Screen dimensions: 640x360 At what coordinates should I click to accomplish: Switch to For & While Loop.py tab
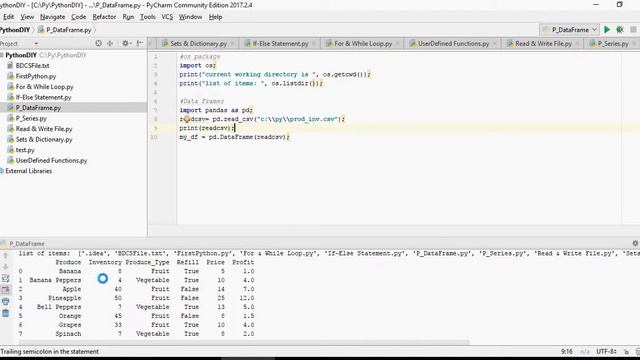[x=363, y=44]
